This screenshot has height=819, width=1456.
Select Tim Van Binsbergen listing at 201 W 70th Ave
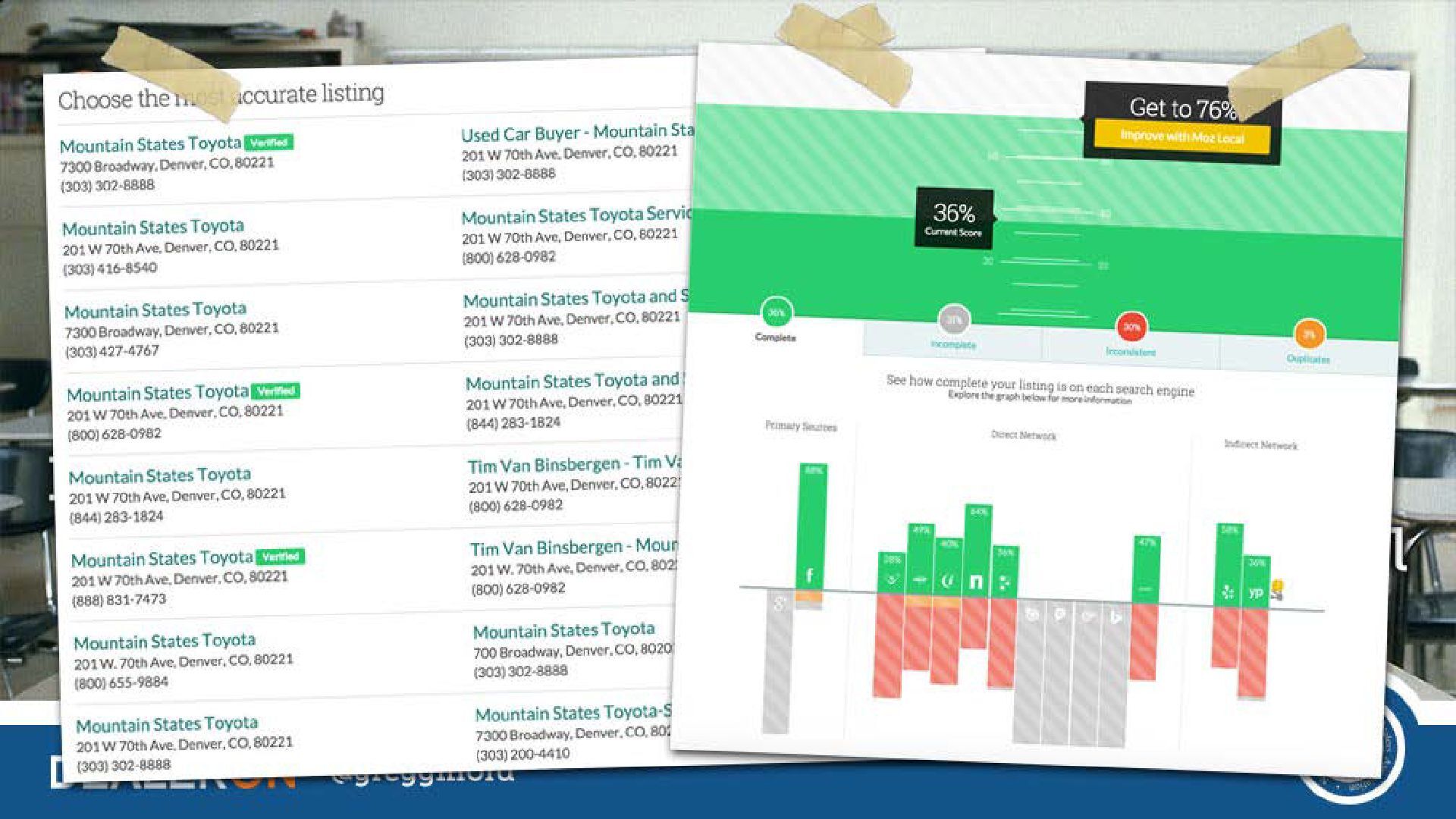(575, 484)
